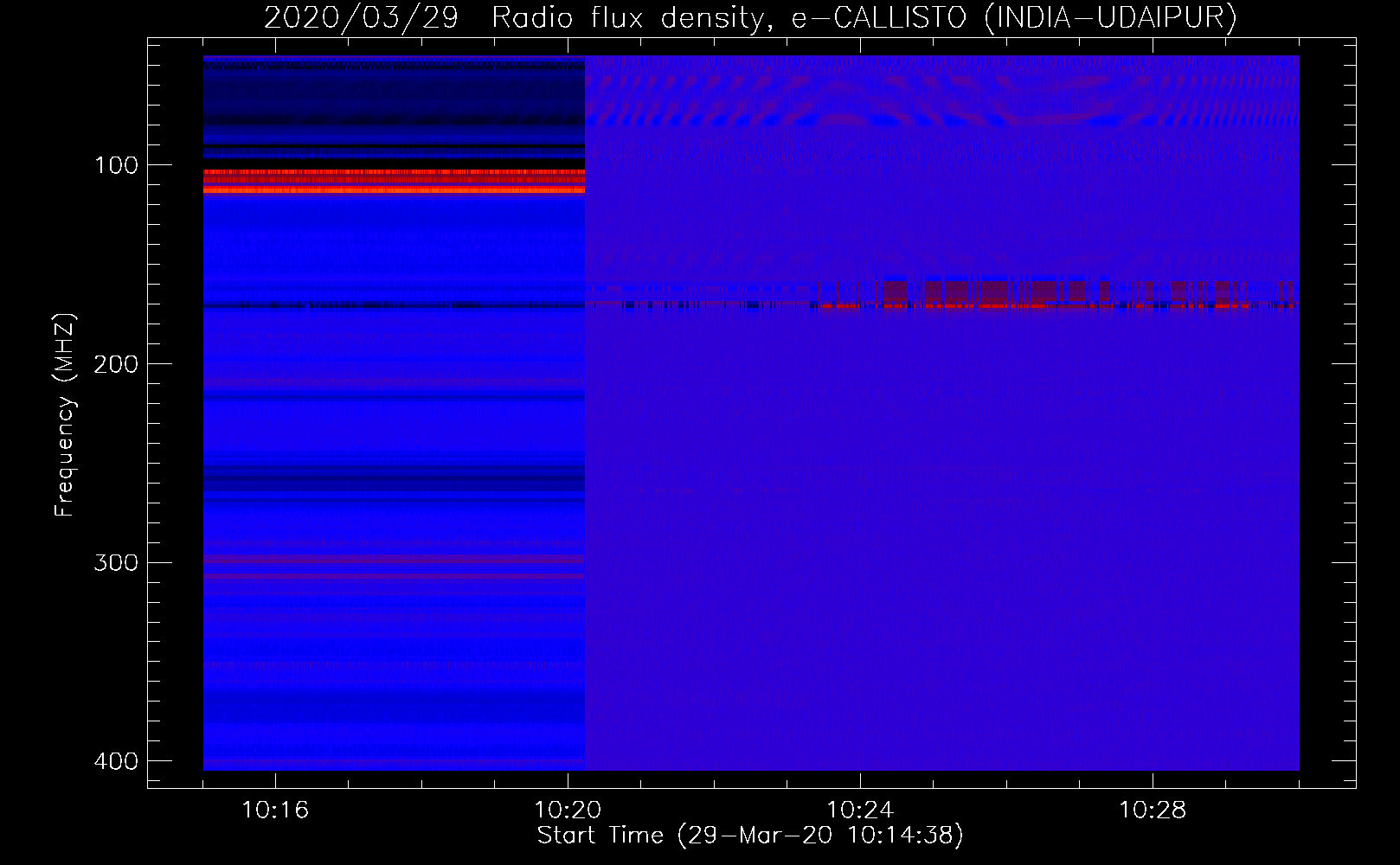Click the 'Start Time (29-Mar-20 10:14:38)' label

750,836
